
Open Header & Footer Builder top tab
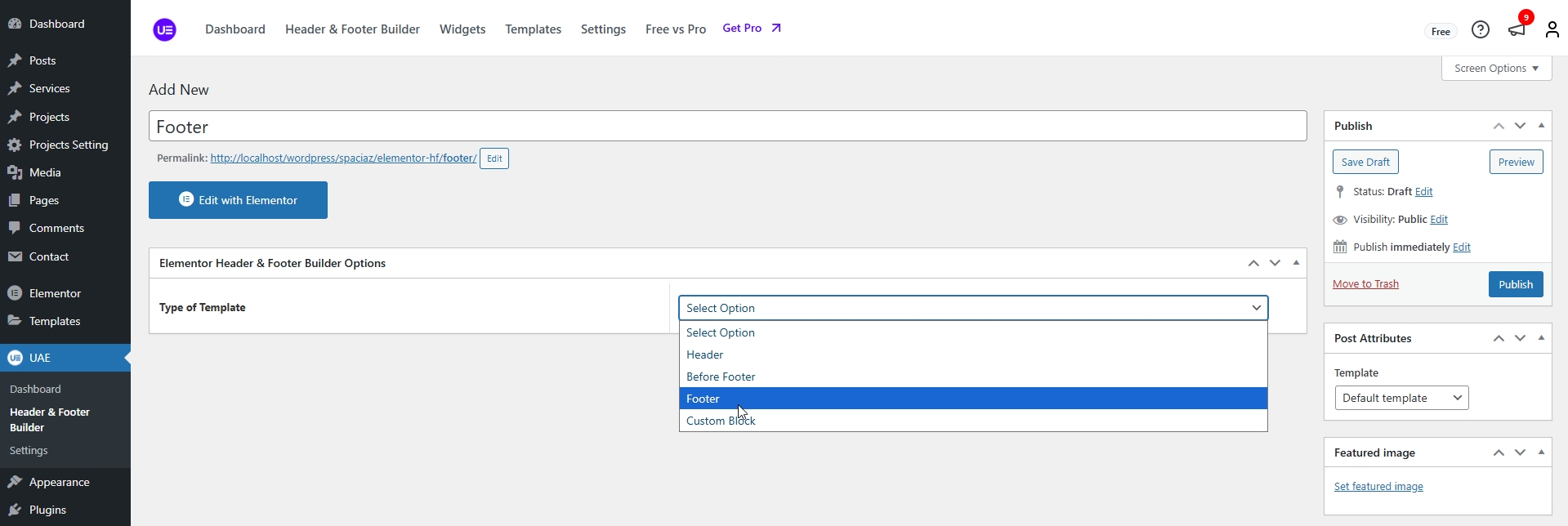click(352, 29)
